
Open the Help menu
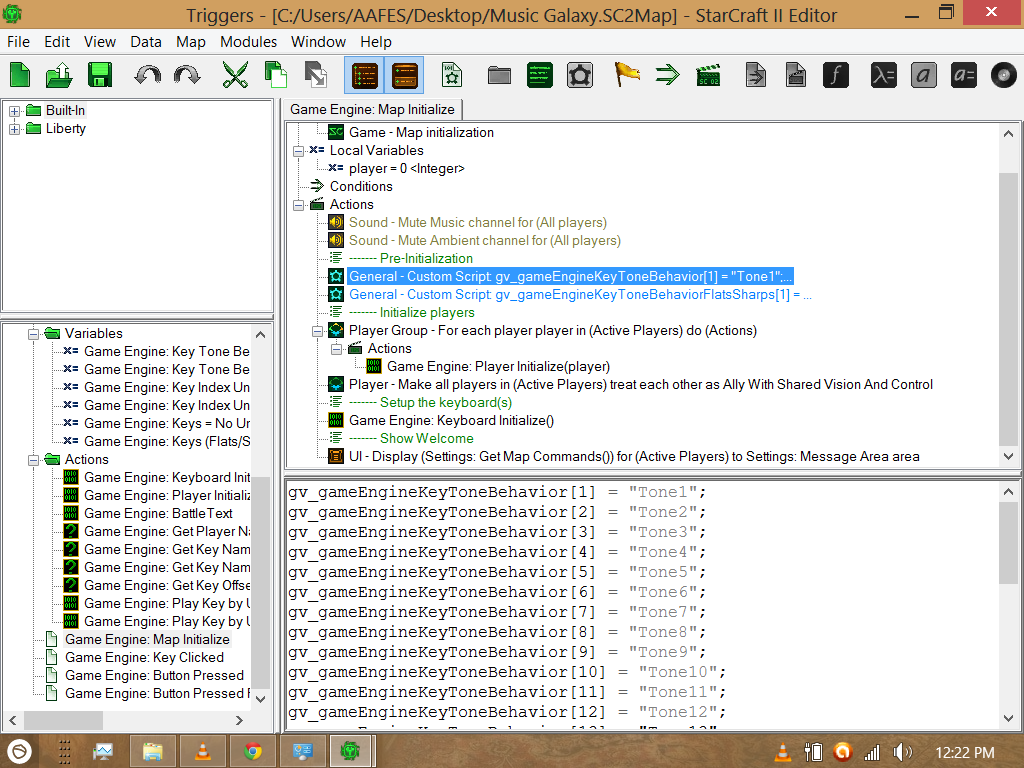coord(376,42)
